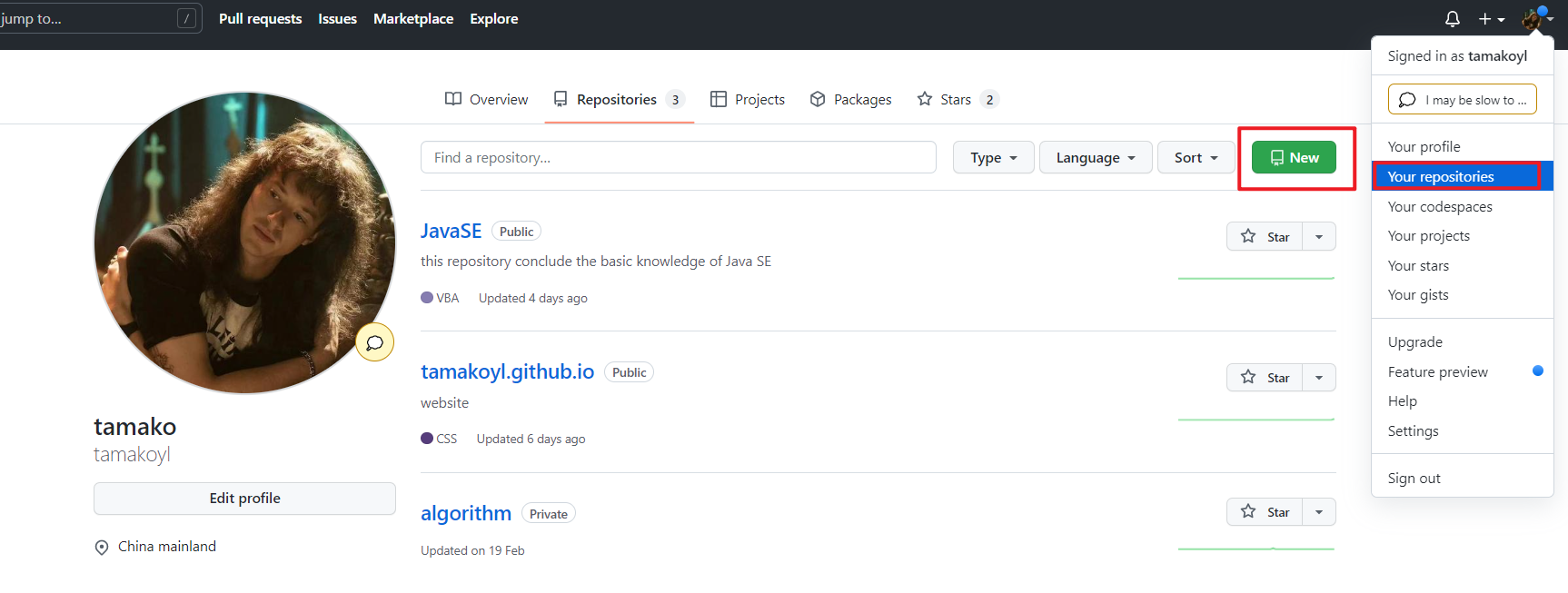Click the Find a repository search field

(x=678, y=157)
